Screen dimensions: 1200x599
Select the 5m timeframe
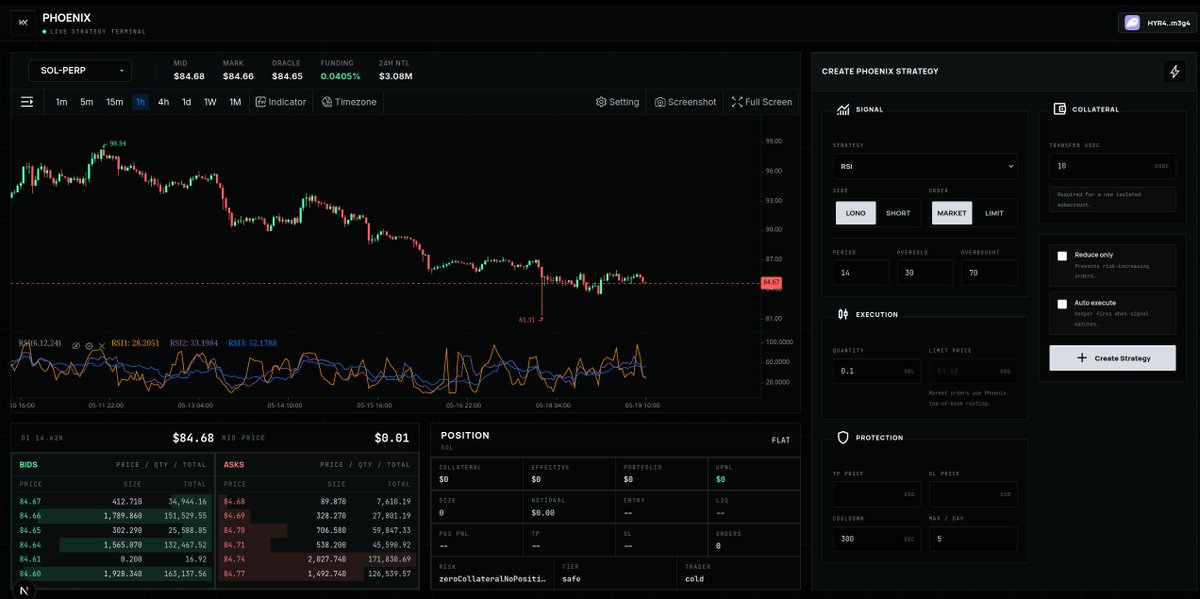(87, 102)
